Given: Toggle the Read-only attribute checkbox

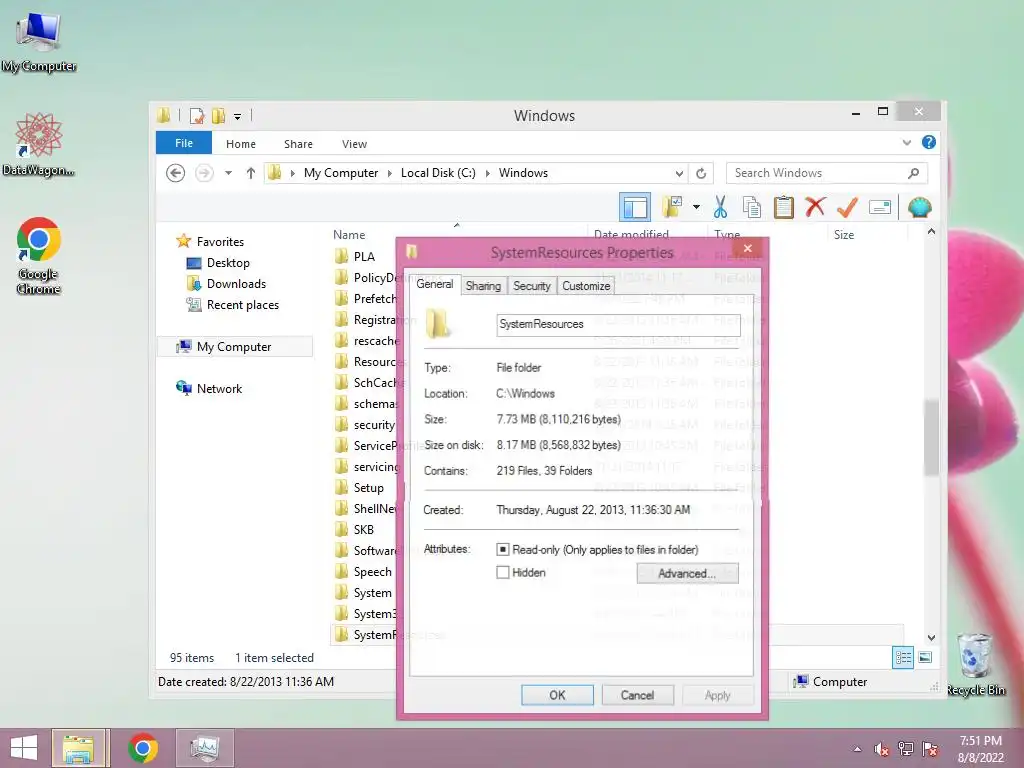Looking at the screenshot, I should click(503, 550).
